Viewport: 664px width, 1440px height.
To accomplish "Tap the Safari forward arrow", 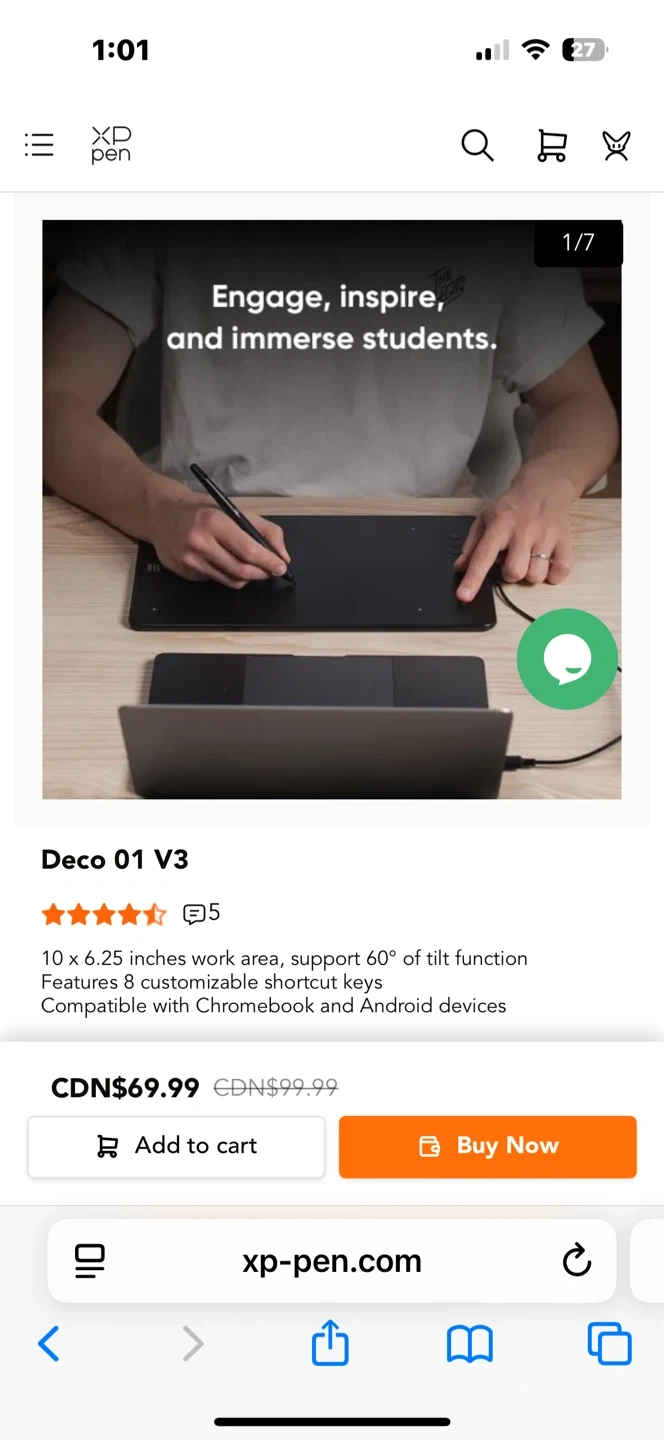I will pyautogui.click(x=193, y=1344).
